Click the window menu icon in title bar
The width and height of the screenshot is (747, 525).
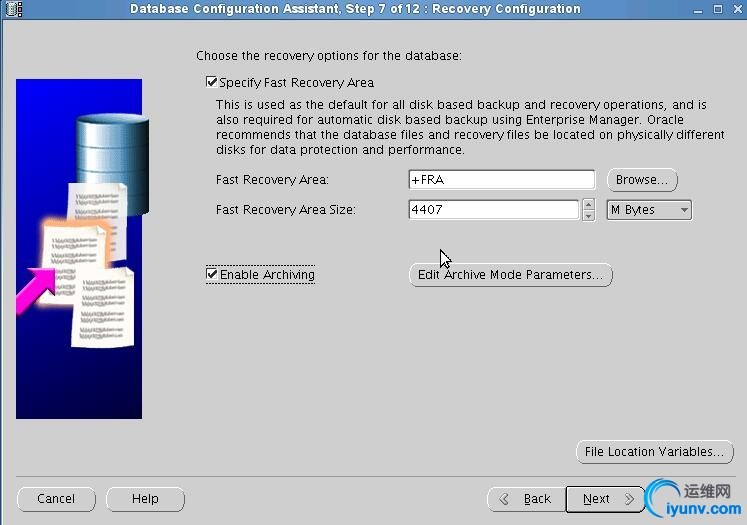coord(14,9)
